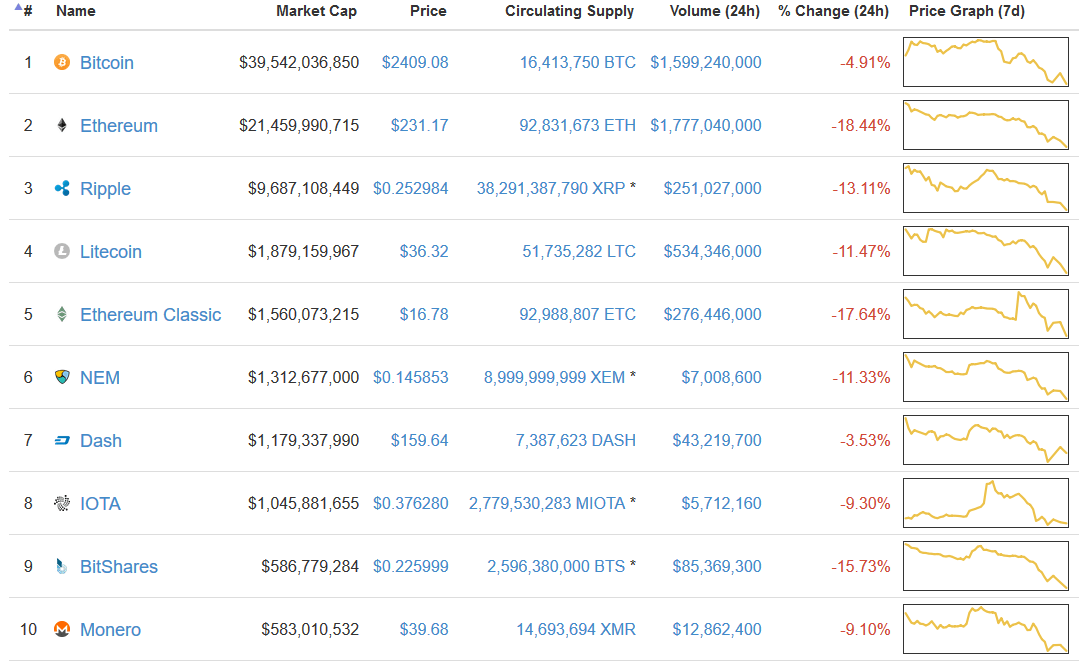Open the Ethereum Classic page link

tap(151, 315)
